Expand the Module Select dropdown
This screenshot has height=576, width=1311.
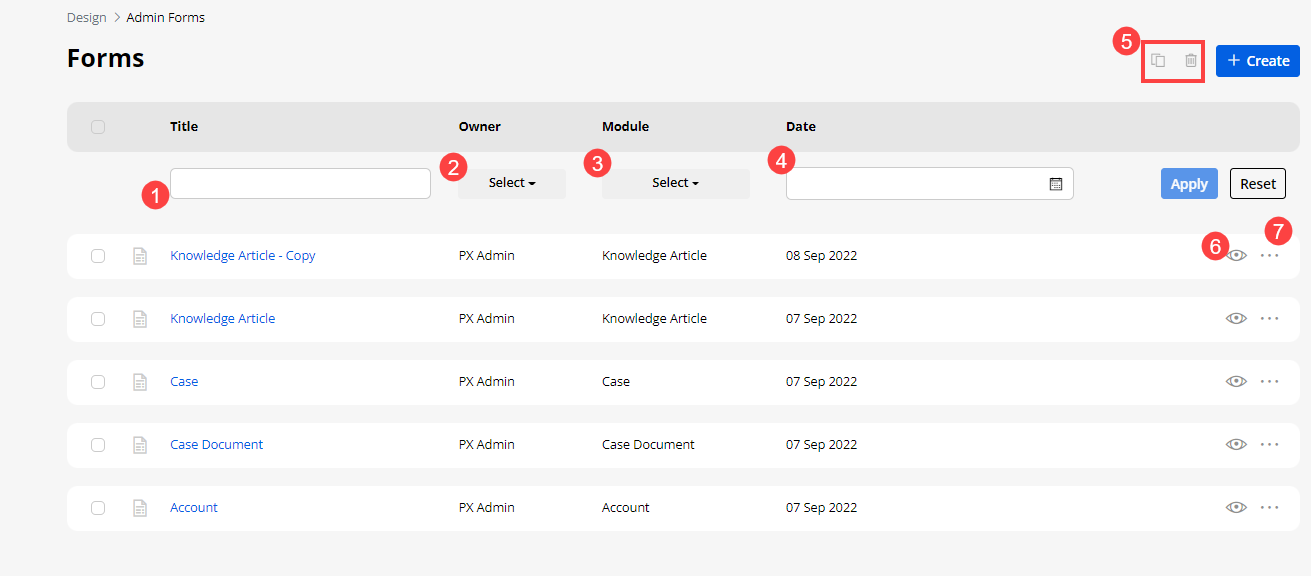(675, 183)
